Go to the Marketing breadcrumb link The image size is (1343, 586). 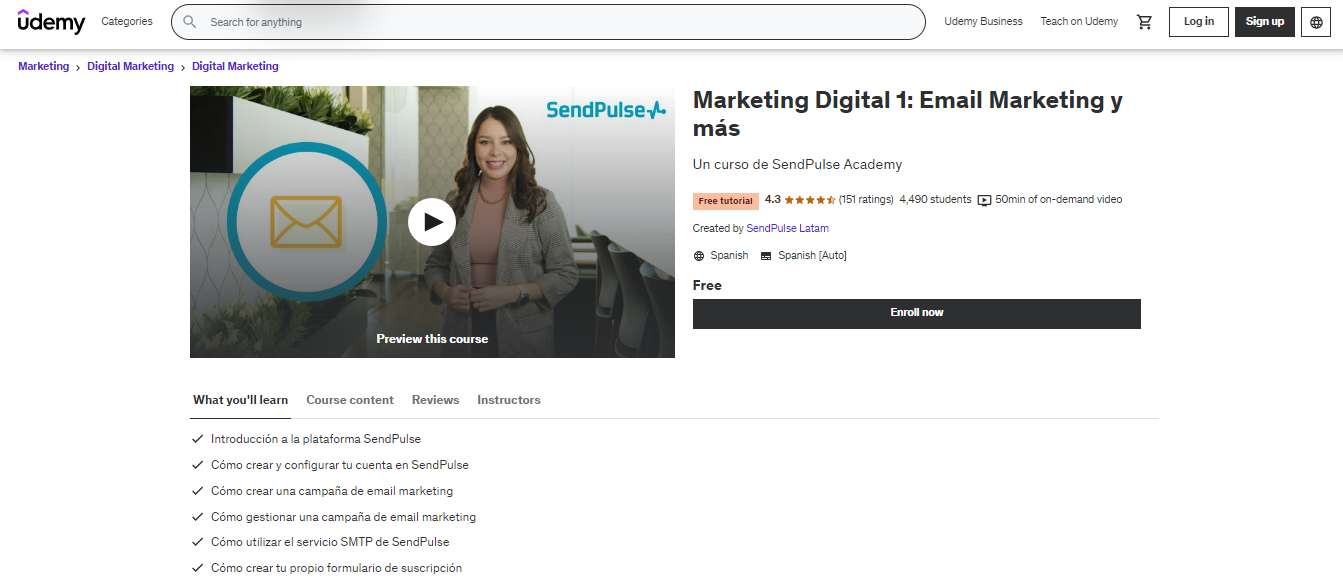(x=44, y=66)
